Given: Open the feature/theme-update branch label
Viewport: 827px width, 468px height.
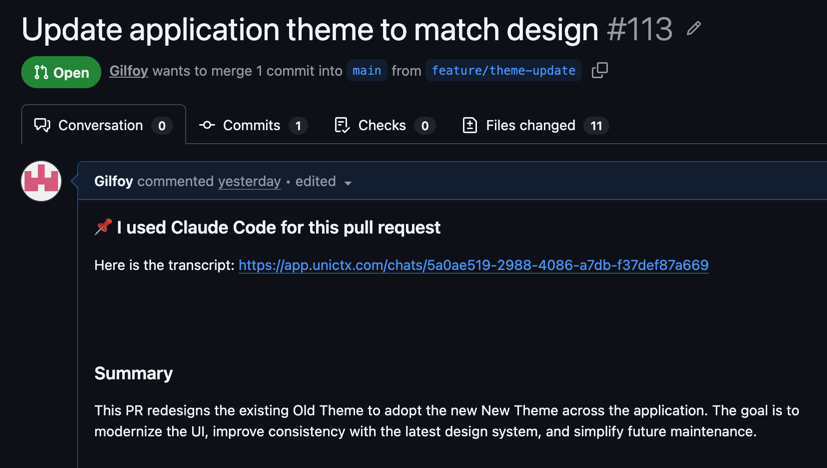Looking at the screenshot, I should (x=504, y=70).
